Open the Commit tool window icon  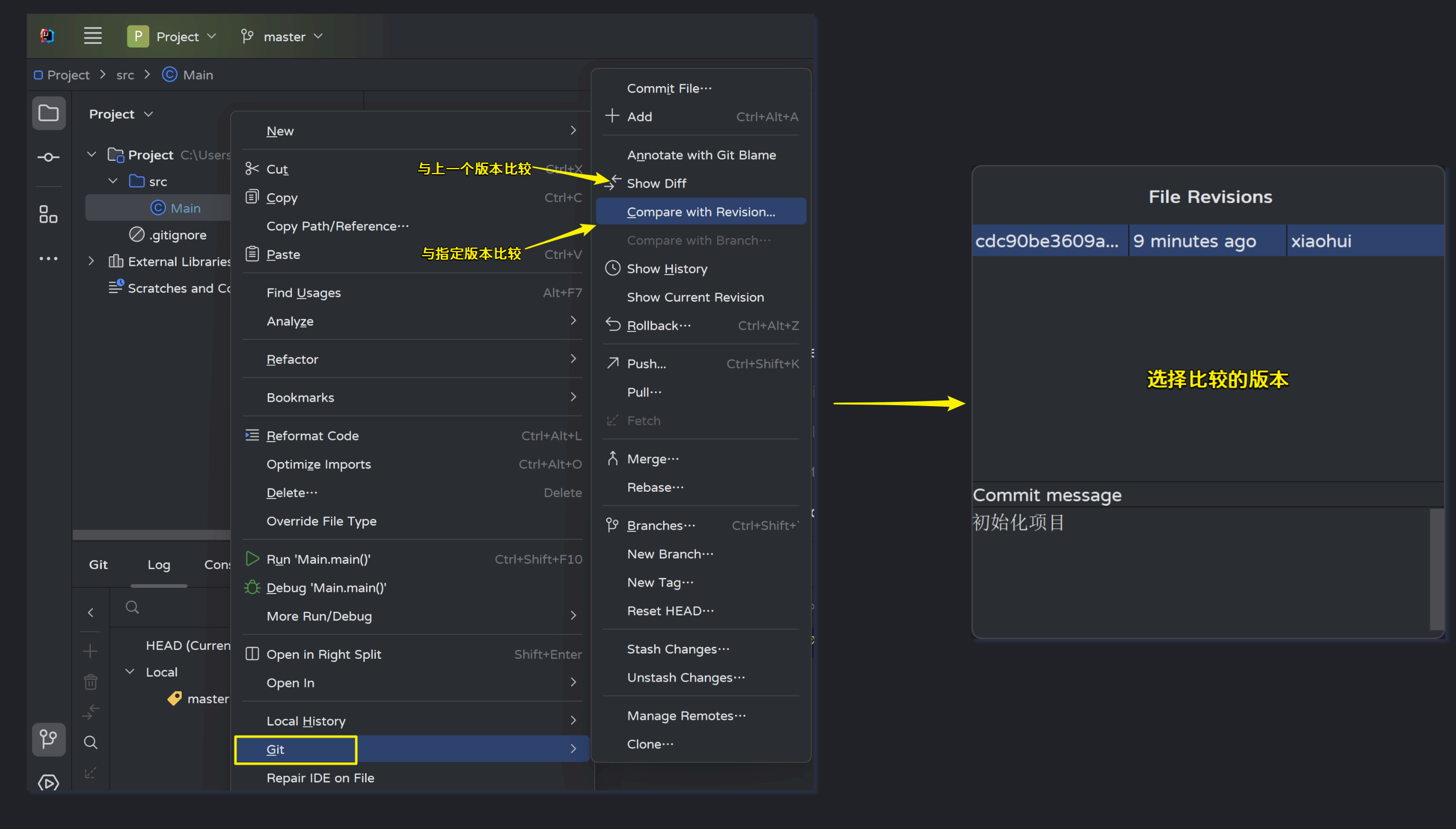49,157
